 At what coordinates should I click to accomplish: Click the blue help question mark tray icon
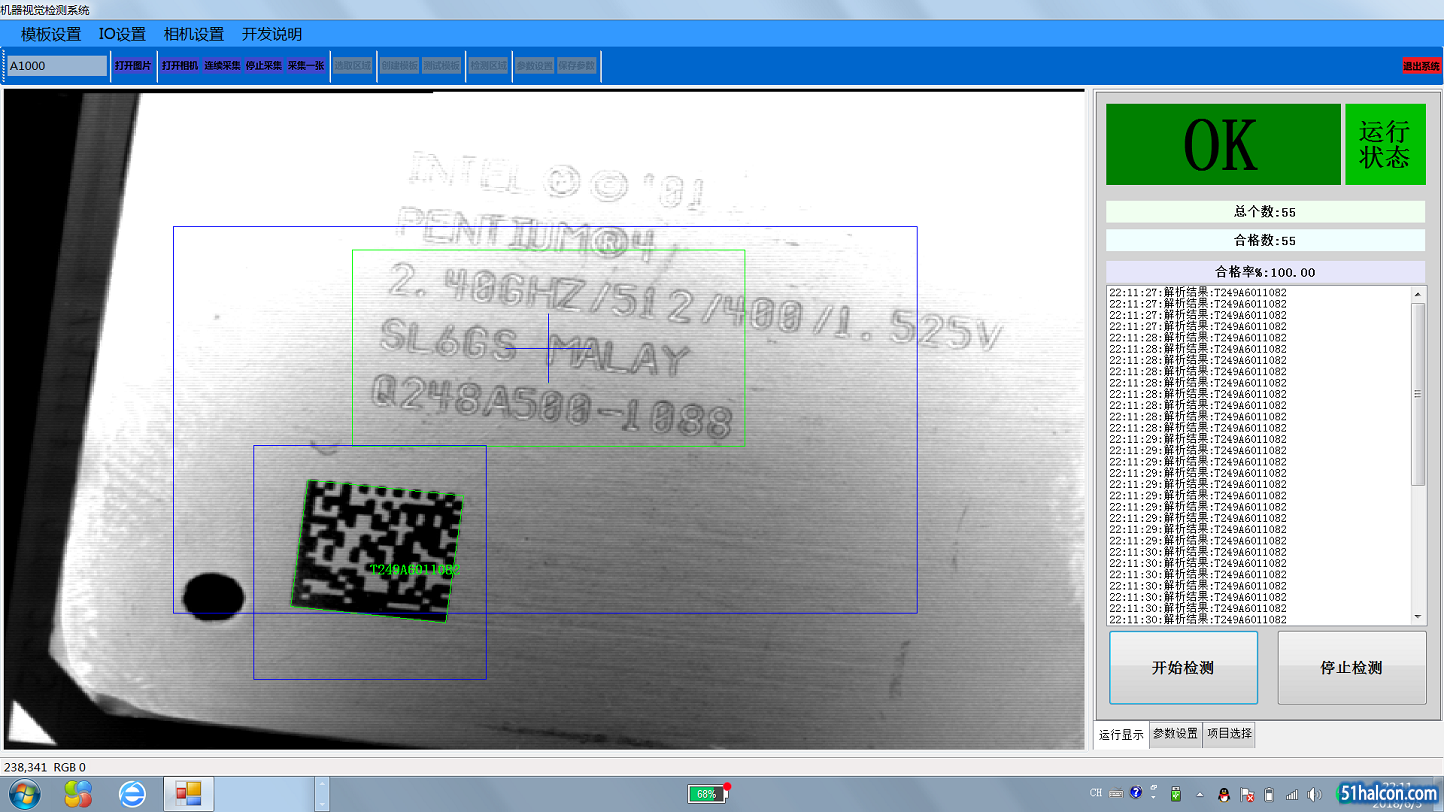point(1136,793)
